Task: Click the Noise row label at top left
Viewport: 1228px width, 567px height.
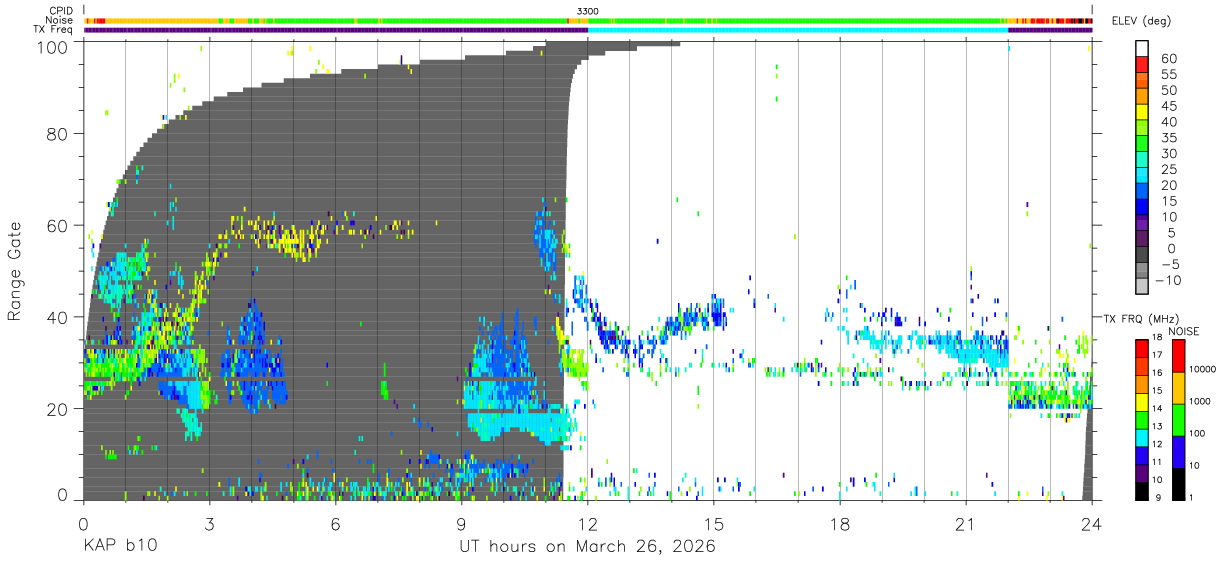Action: click(x=57, y=20)
